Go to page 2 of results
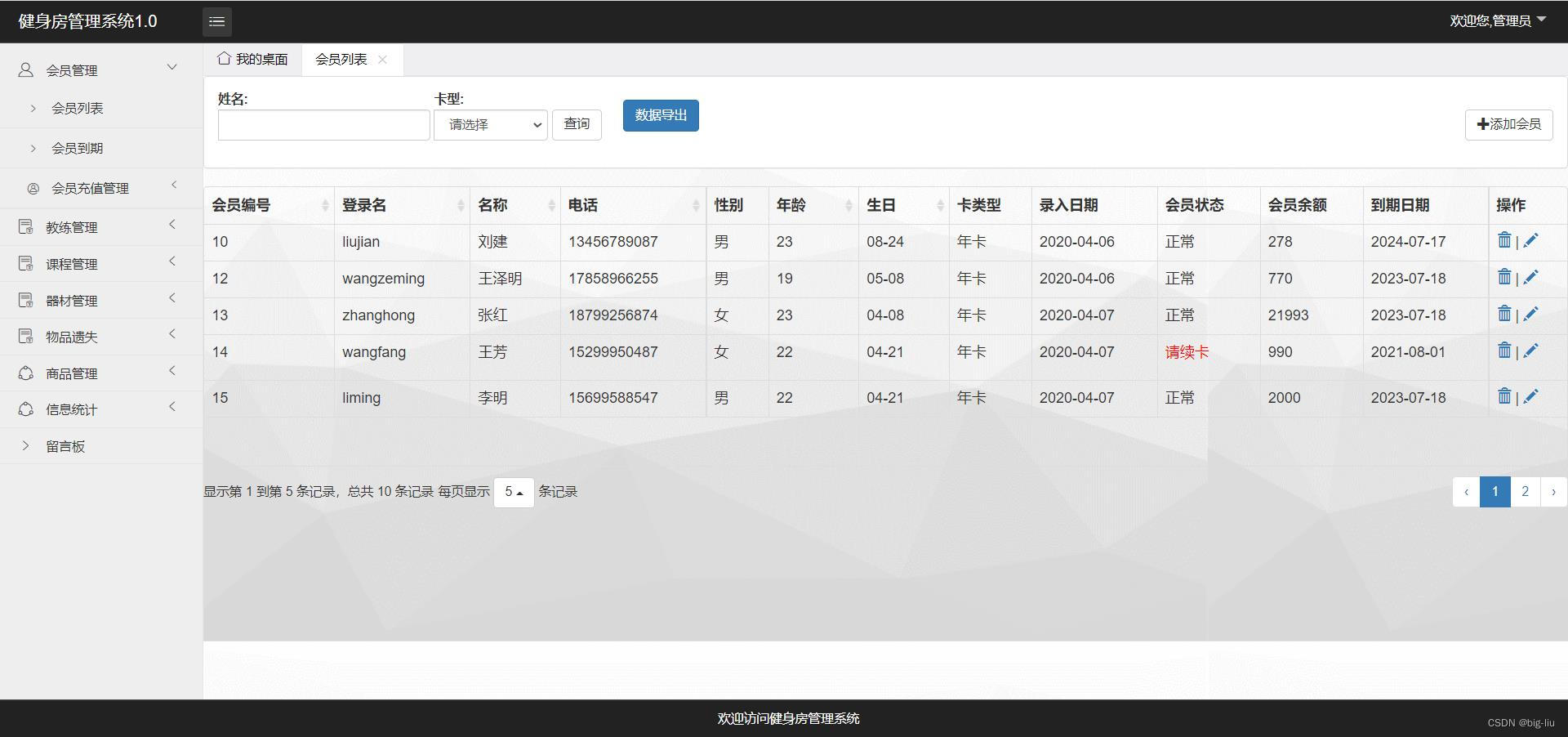Image resolution: width=1568 pixels, height=737 pixels. 1525,492
